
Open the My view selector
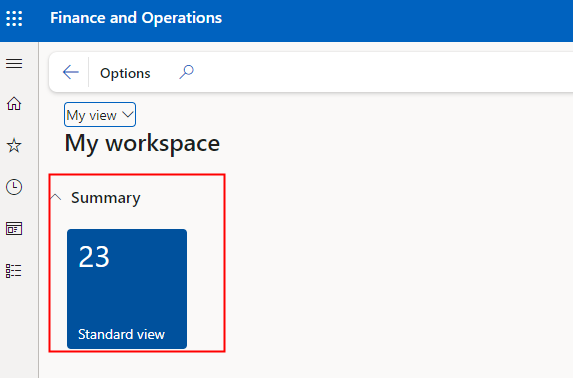100,115
